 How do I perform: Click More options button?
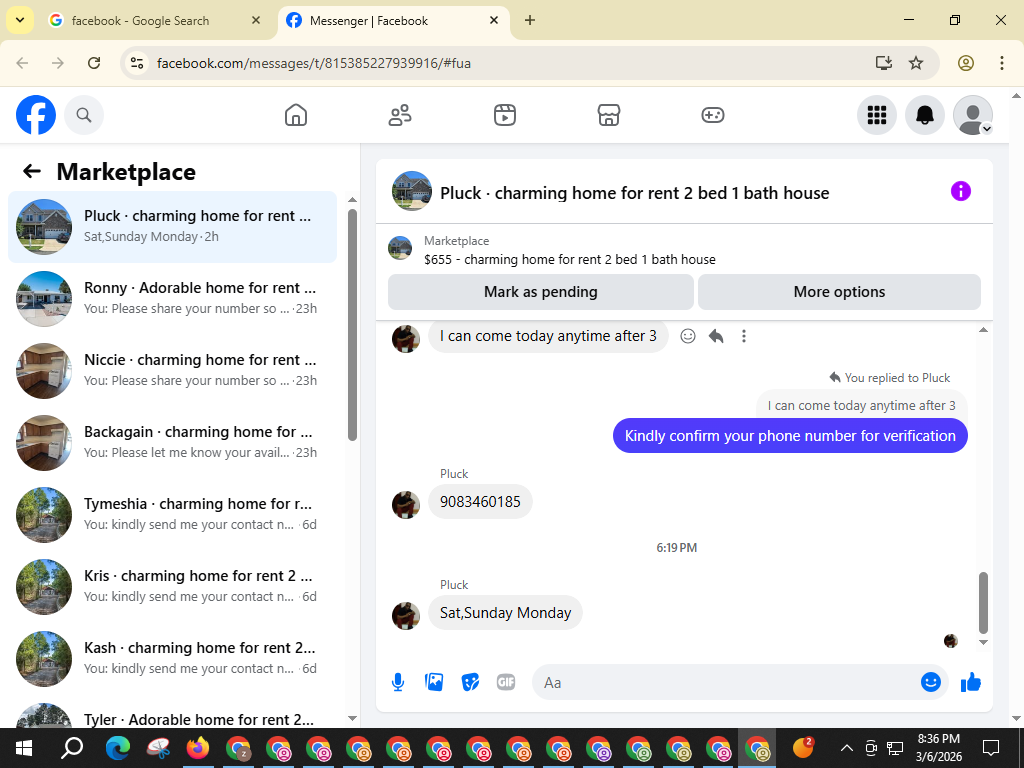coord(839,292)
